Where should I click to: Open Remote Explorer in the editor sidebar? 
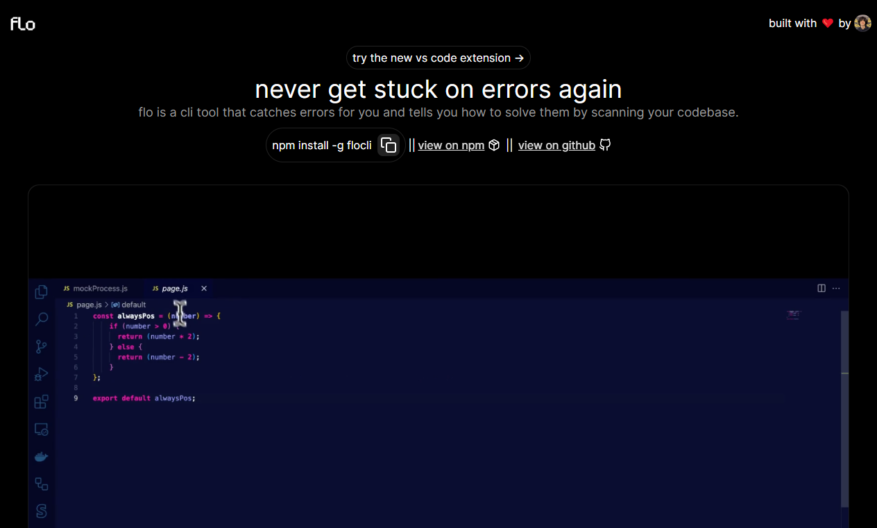point(41,429)
